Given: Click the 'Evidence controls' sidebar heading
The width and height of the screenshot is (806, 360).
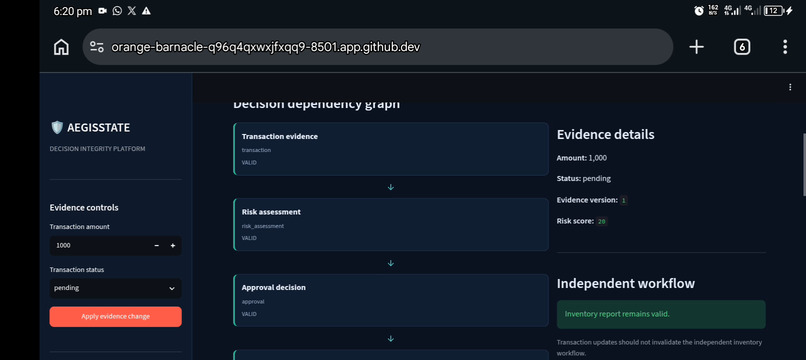Looking at the screenshot, I should click(84, 208).
